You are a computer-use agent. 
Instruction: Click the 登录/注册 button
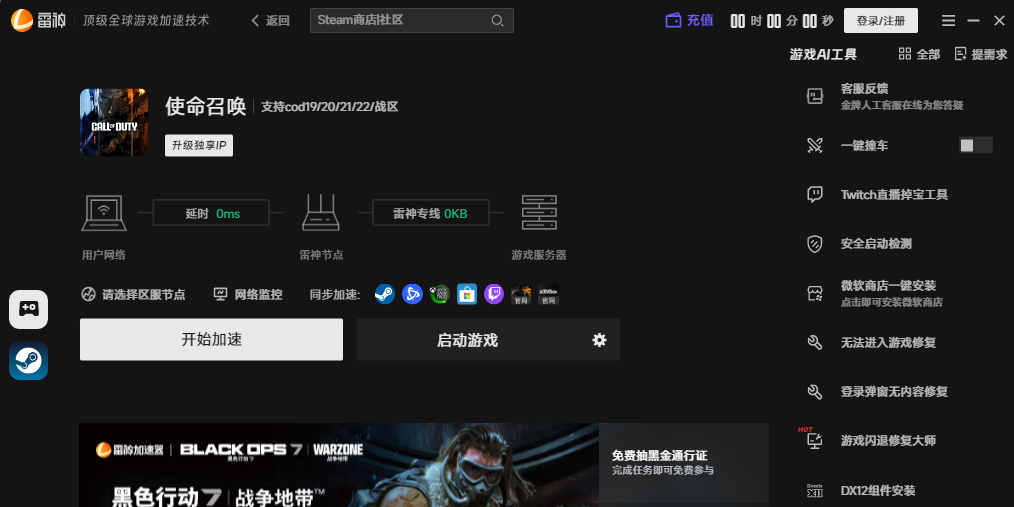(880, 21)
